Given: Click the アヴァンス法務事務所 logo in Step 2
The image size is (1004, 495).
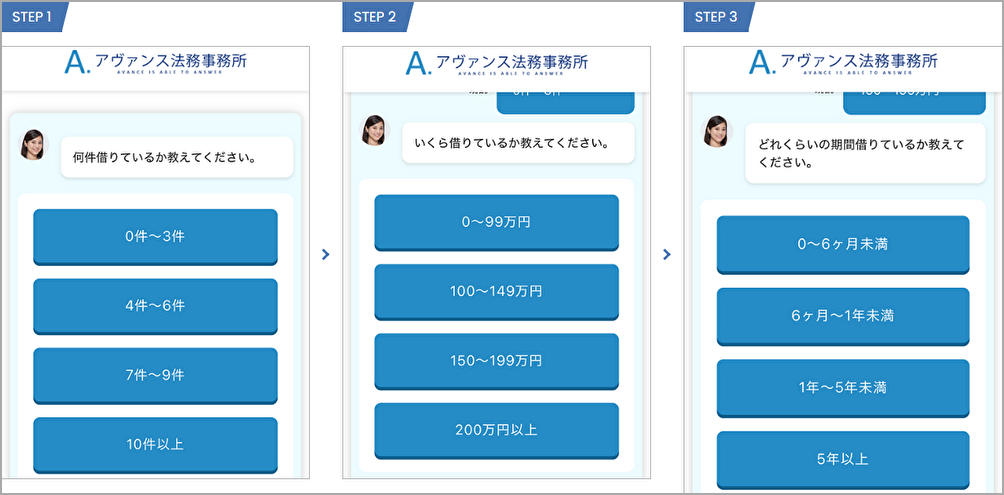Looking at the screenshot, I should pos(496,63).
